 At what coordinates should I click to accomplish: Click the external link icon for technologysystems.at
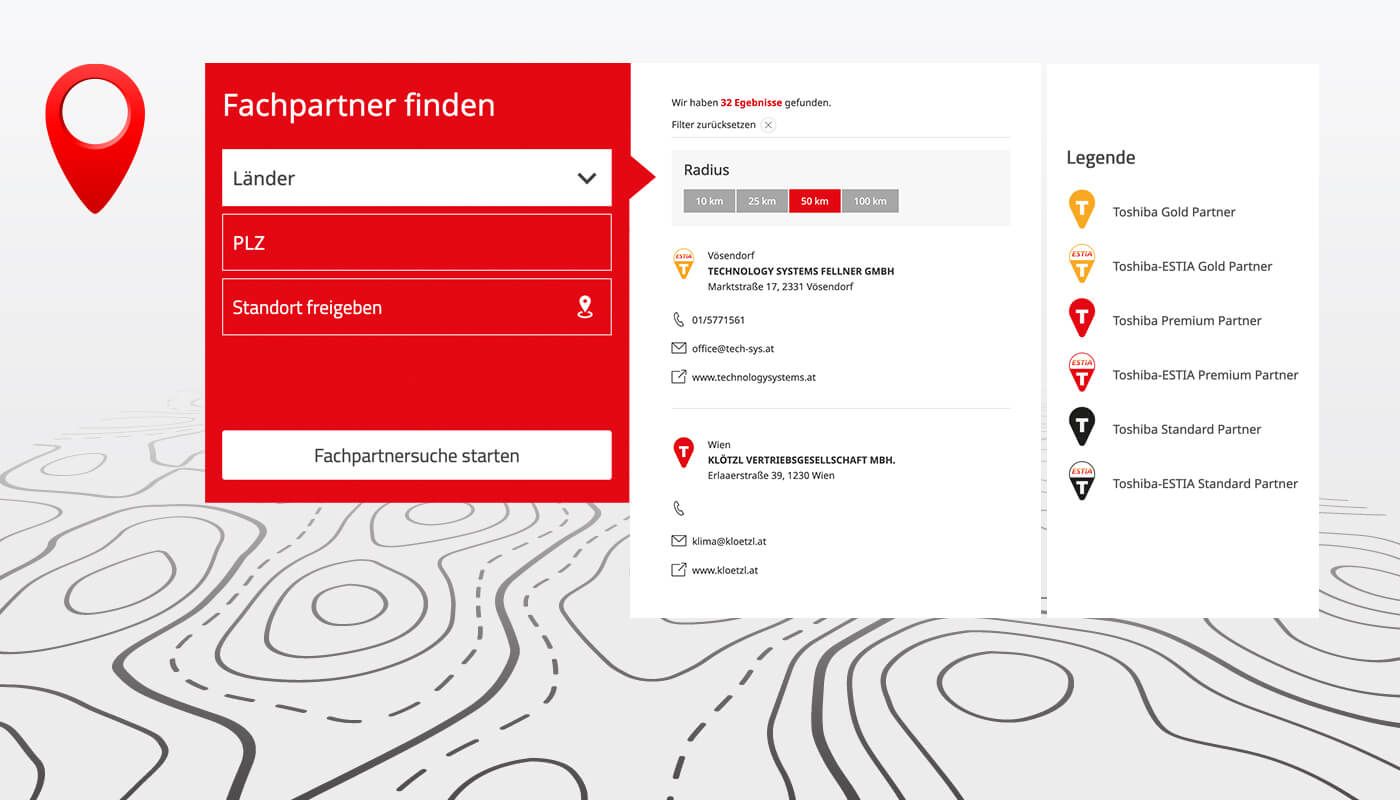[679, 377]
